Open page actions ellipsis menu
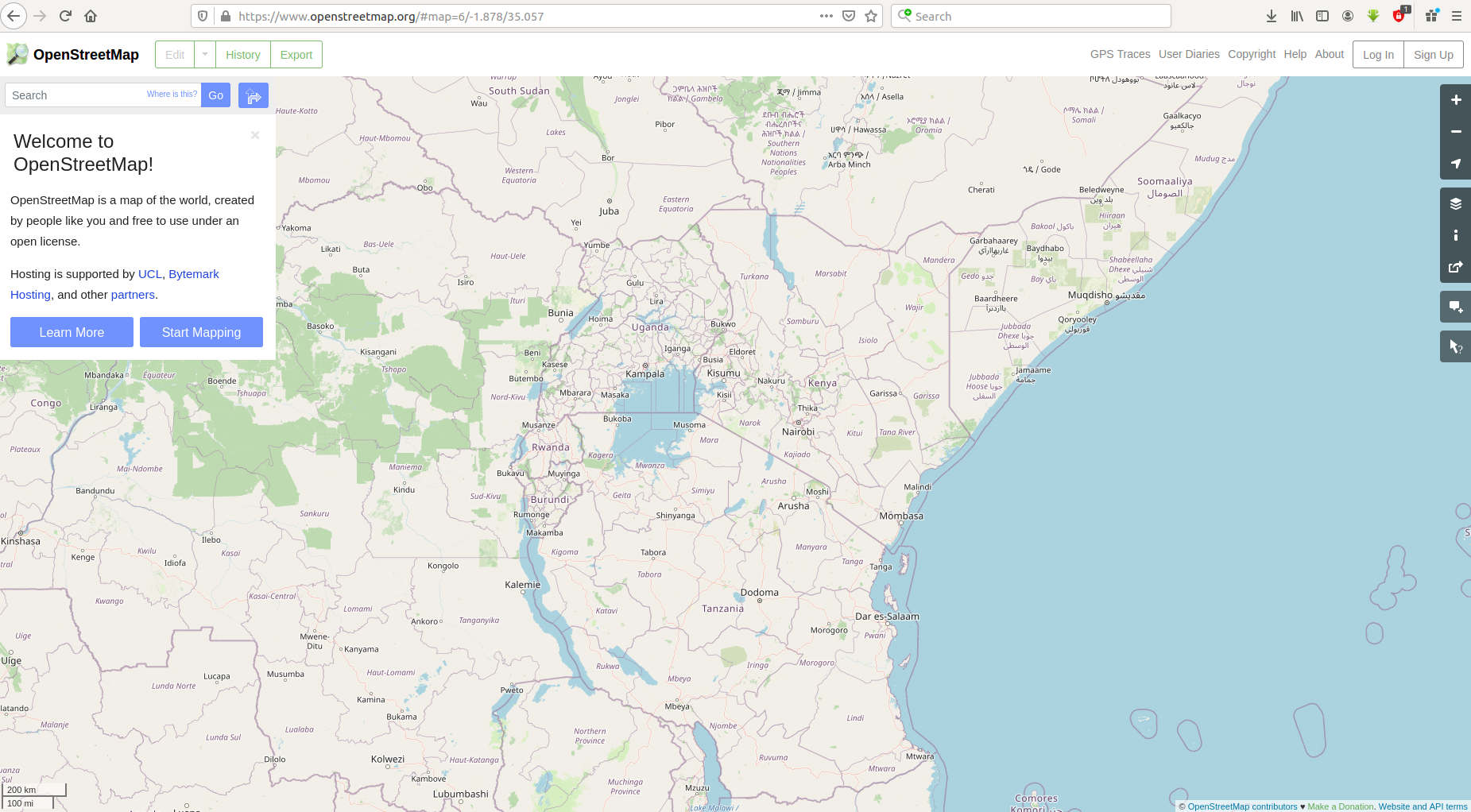This screenshot has height=812, width=1471. click(x=826, y=16)
